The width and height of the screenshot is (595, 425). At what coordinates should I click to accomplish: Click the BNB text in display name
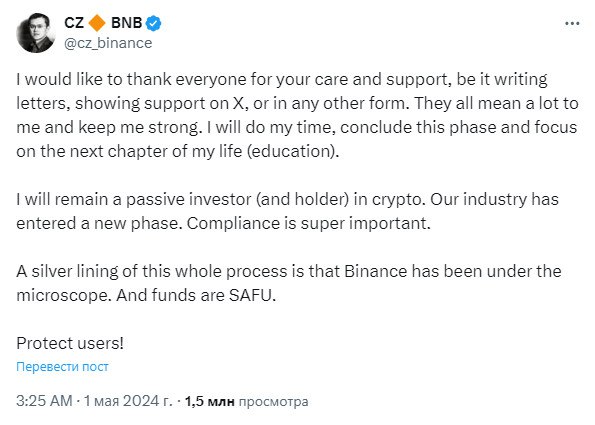click(126, 23)
